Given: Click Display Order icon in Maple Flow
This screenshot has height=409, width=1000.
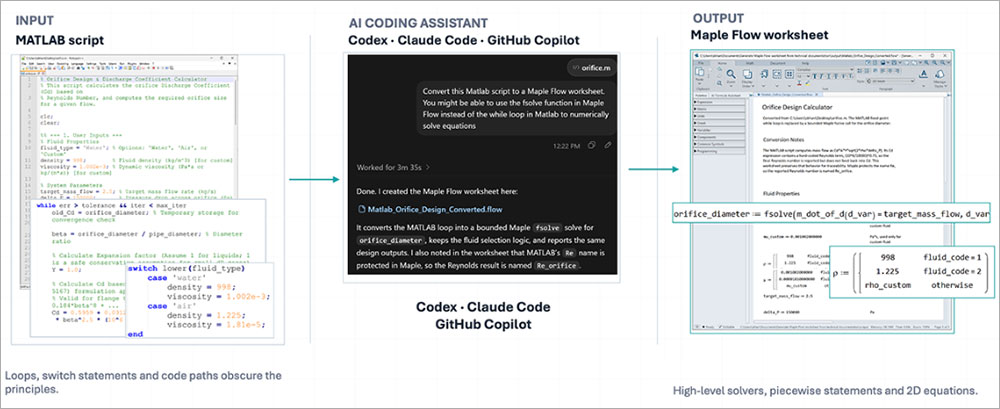Looking at the screenshot, I should coord(747,74).
